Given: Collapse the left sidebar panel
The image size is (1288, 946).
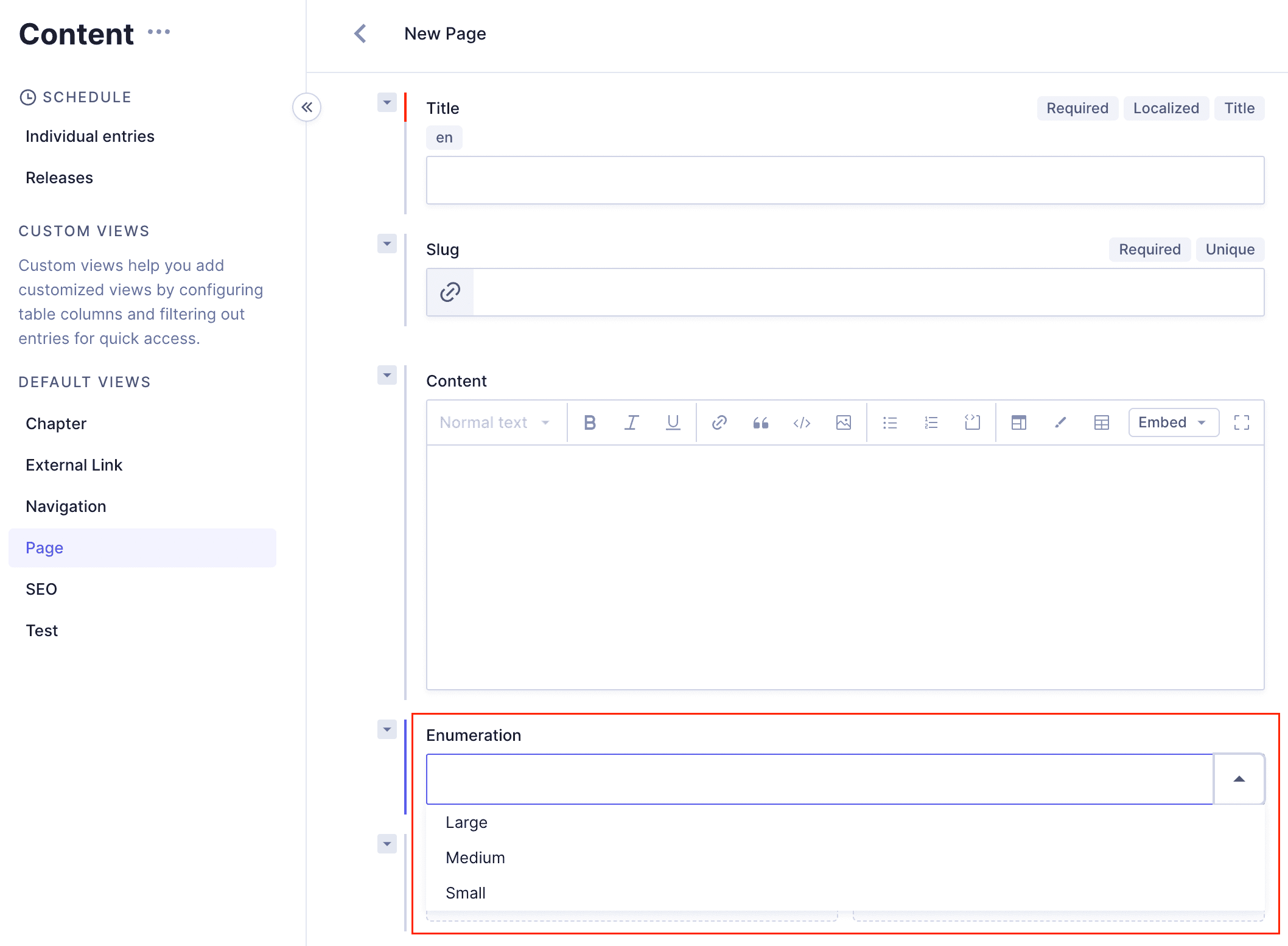Looking at the screenshot, I should click(307, 107).
